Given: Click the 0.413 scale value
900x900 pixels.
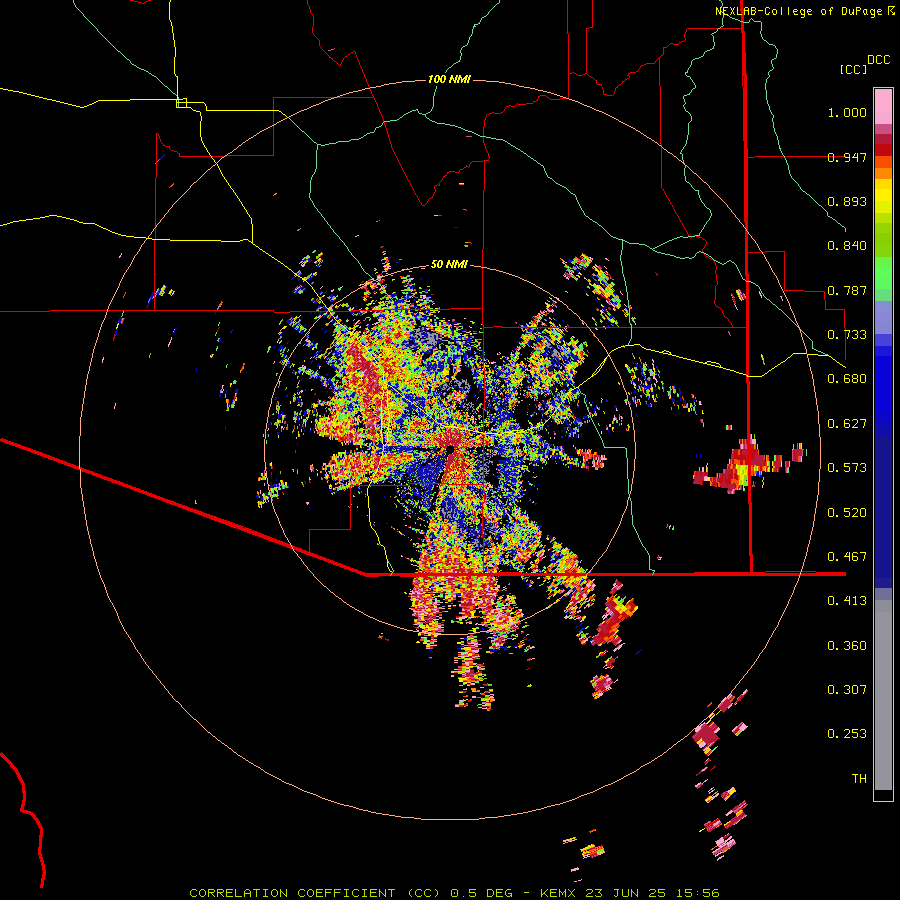Looking at the screenshot, I should click(847, 601).
